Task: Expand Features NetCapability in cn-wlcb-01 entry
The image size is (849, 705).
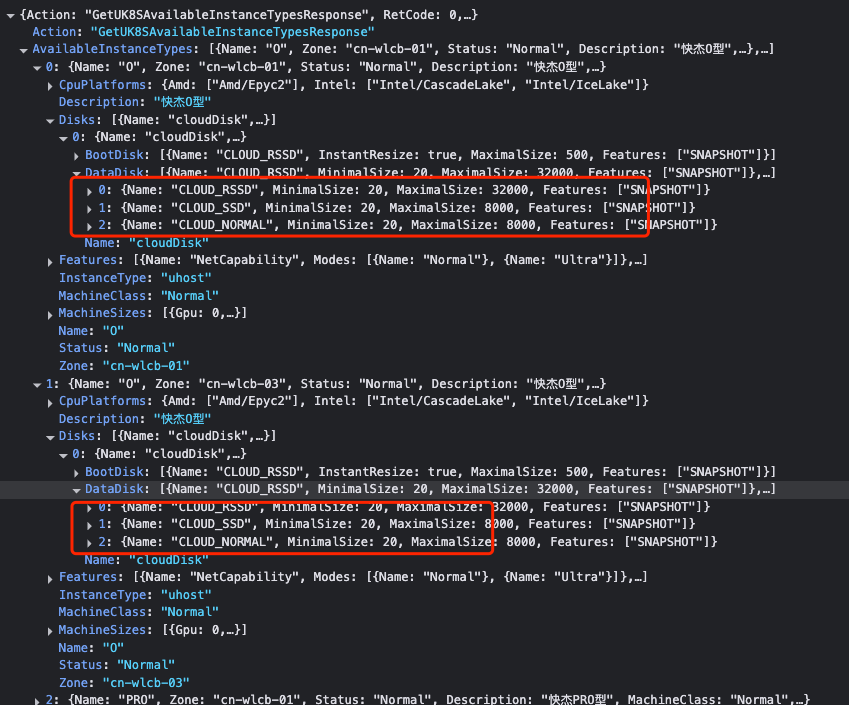Action: tap(50, 262)
